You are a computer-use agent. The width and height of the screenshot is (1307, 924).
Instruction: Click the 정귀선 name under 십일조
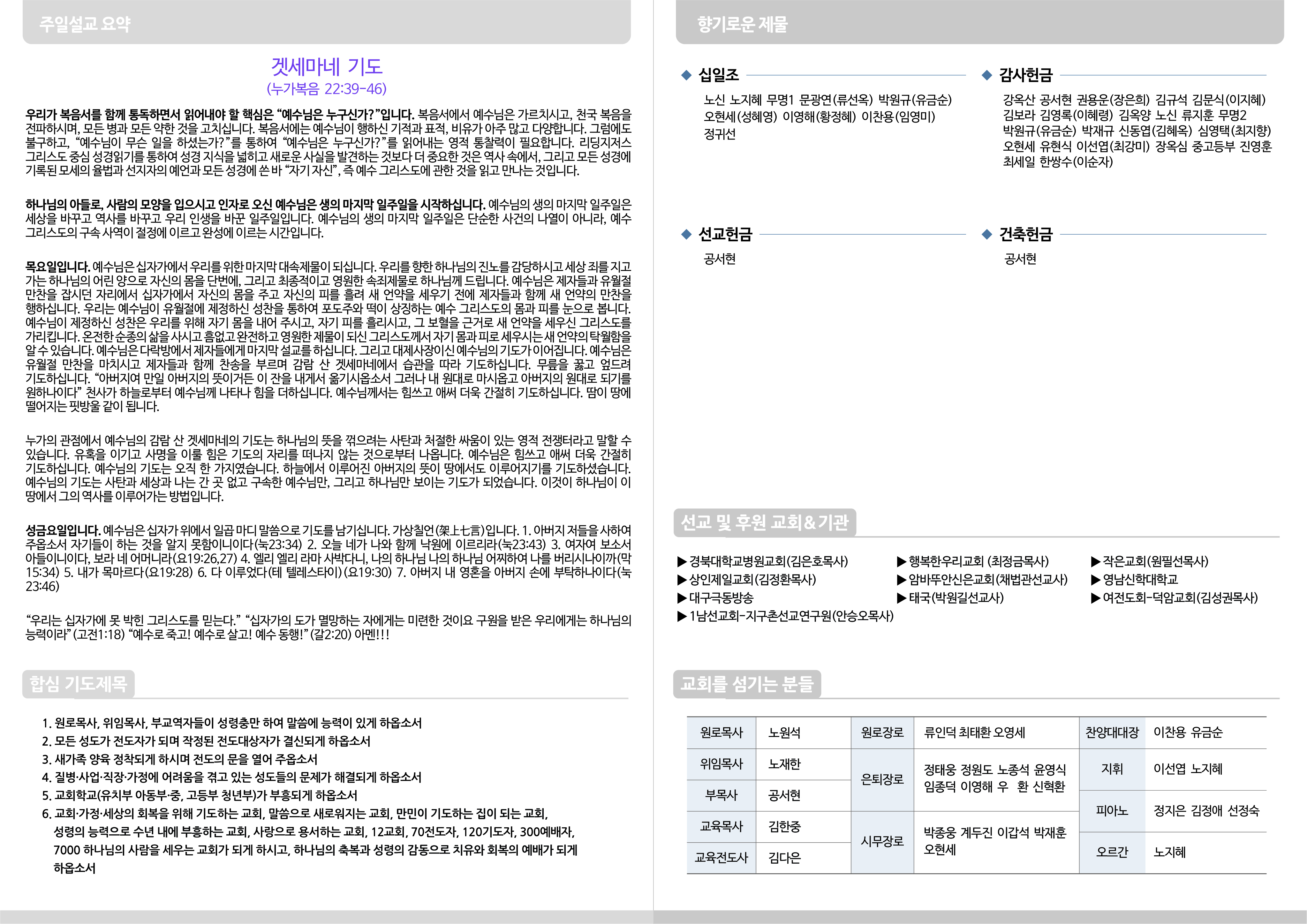720,134
